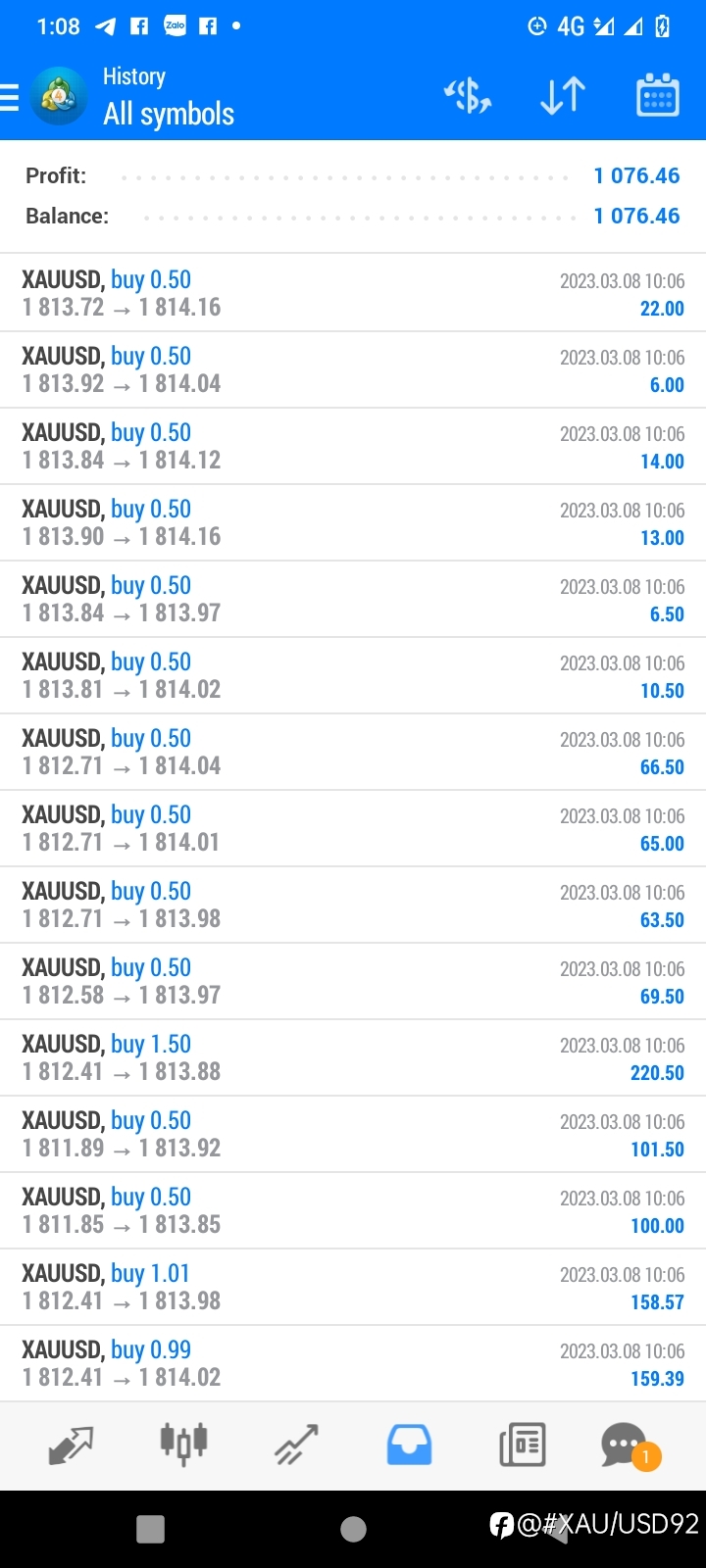The width and height of the screenshot is (706, 1568).
Task: Tap the Balance summary row
Action: (353, 216)
